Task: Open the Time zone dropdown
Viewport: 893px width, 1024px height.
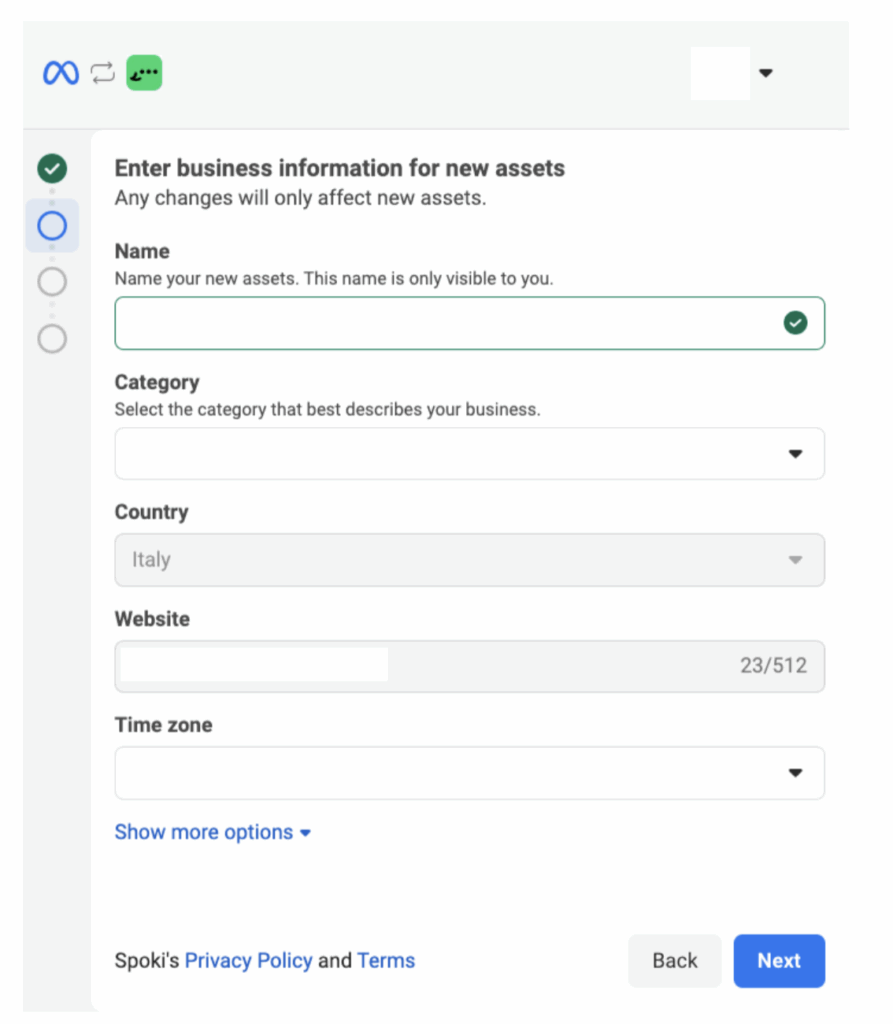Action: coord(469,773)
